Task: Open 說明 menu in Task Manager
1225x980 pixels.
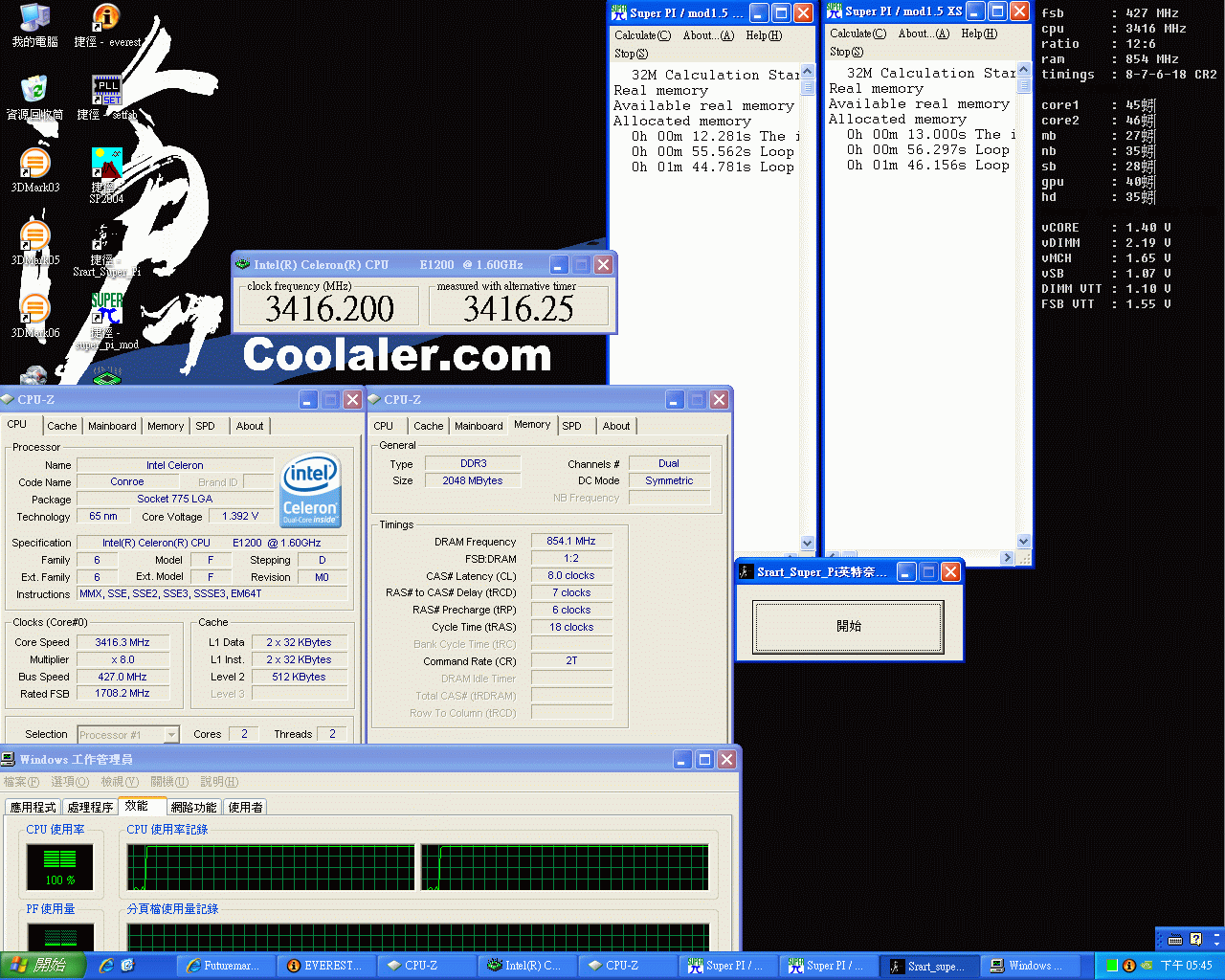Action: (219, 782)
